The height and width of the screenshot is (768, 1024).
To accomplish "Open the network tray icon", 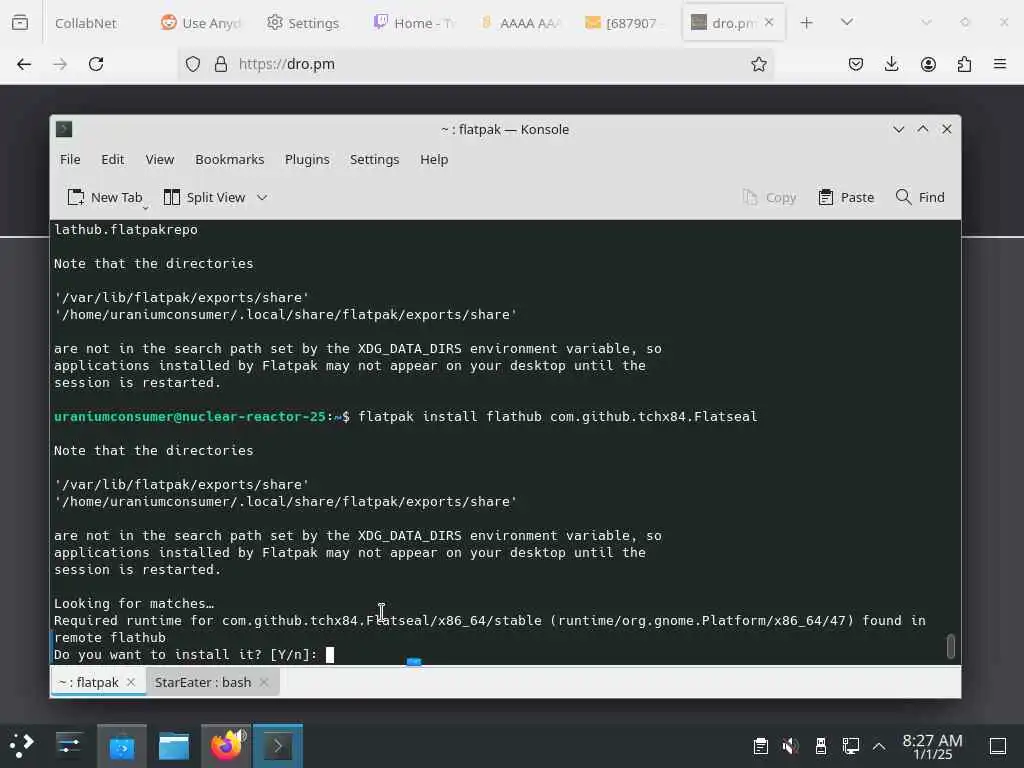I will [850, 745].
